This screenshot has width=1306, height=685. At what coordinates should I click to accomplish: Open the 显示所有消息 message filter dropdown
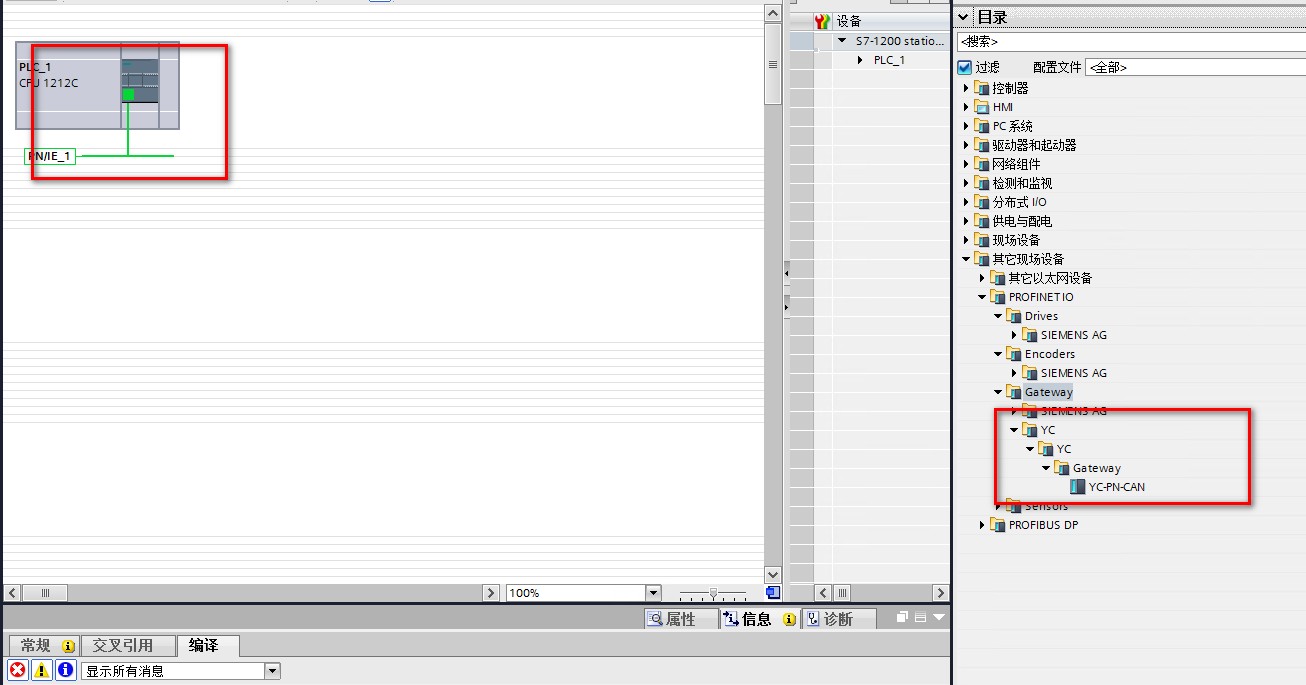click(273, 671)
